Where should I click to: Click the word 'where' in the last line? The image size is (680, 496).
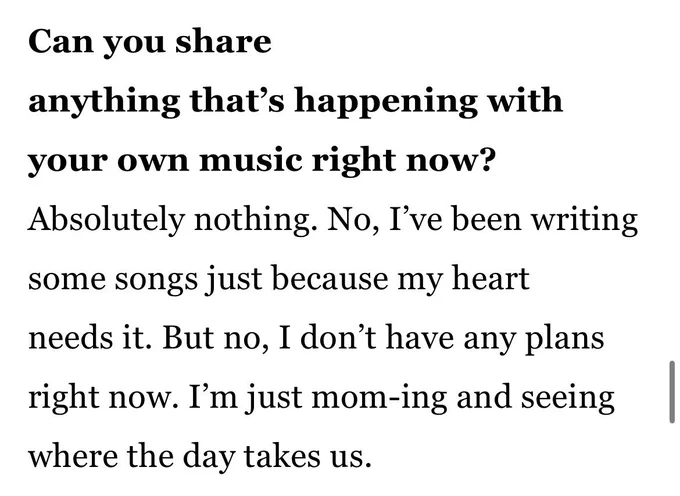[x=73, y=456]
